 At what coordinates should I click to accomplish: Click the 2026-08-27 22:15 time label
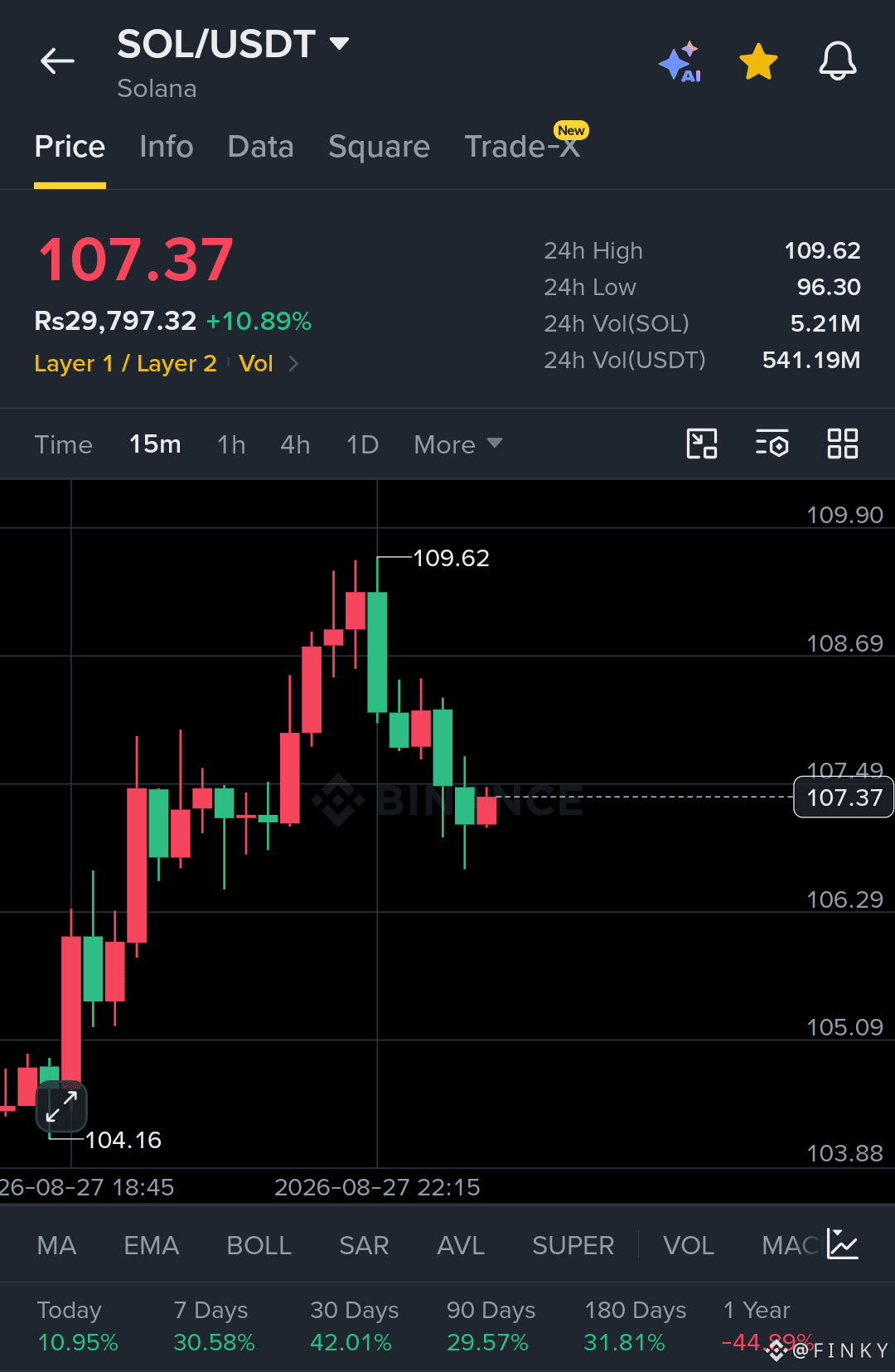coord(377,1187)
